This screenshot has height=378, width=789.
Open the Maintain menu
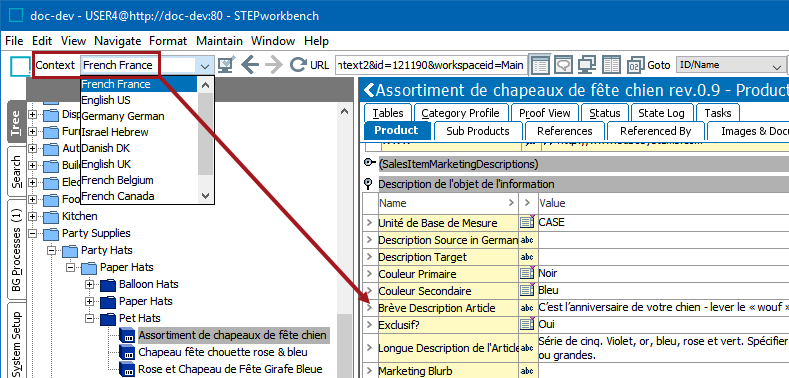(x=219, y=41)
